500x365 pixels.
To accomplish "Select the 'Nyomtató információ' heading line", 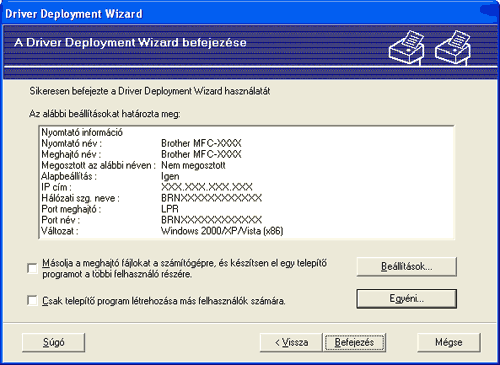I will pos(82,132).
